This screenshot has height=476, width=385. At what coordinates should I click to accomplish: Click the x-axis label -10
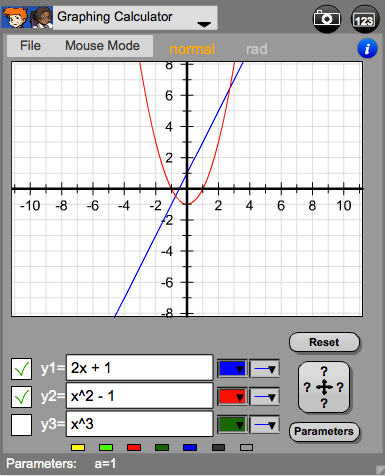point(30,206)
